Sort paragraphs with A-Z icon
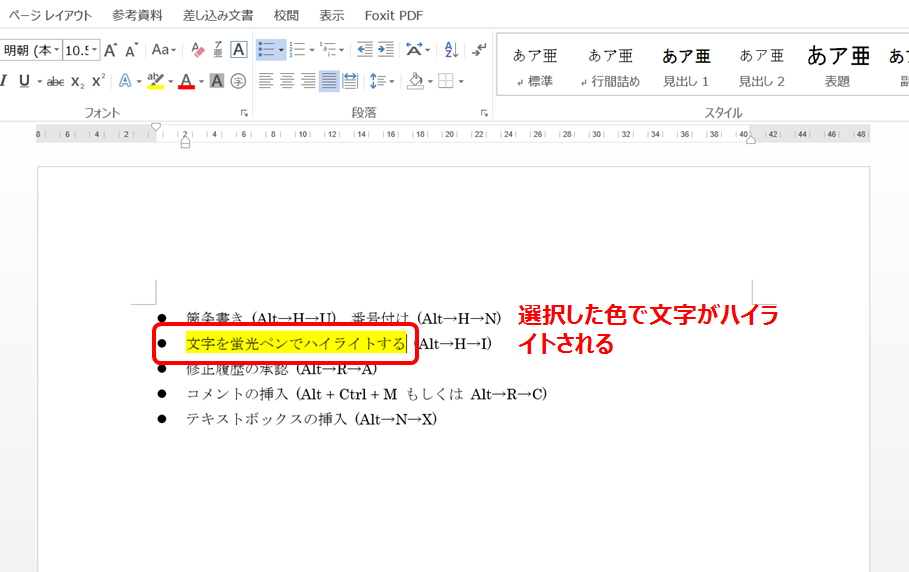 (x=451, y=50)
